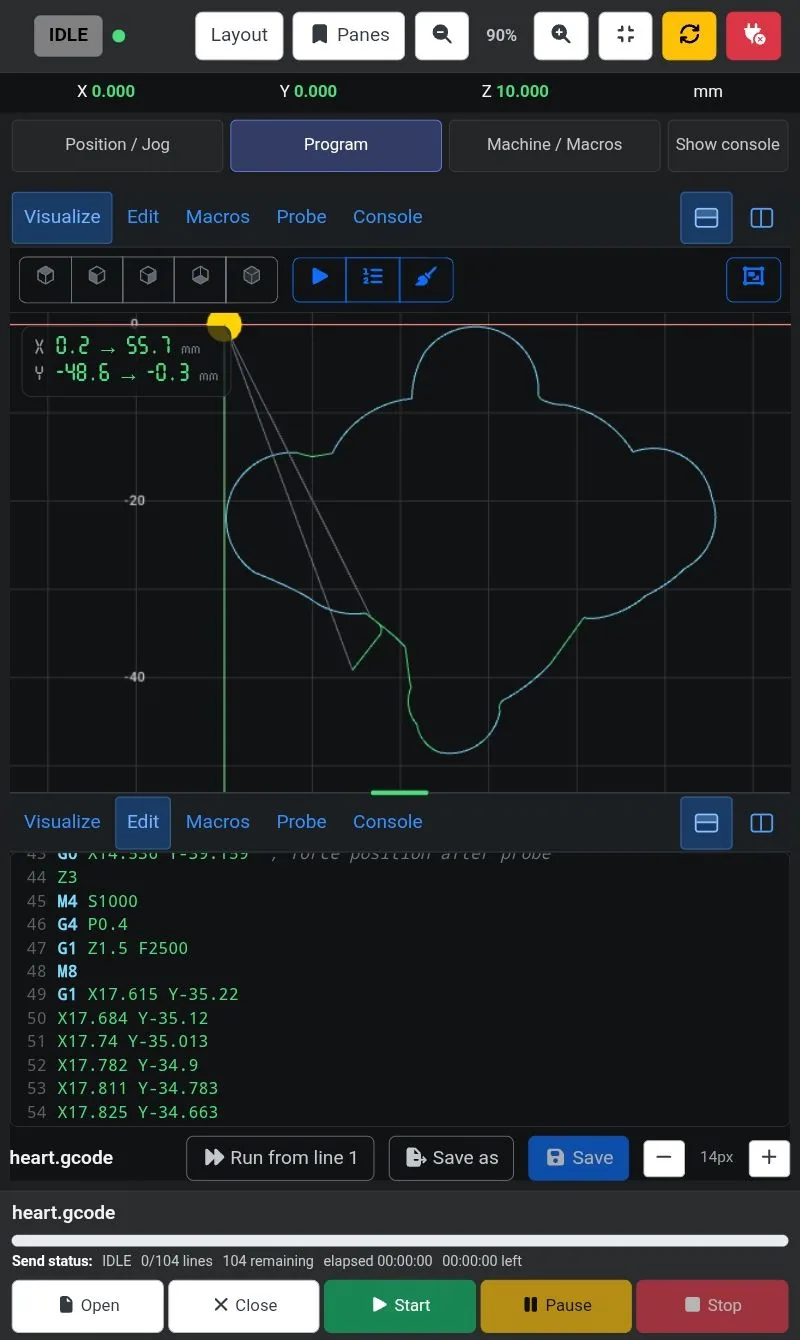Pause the running job

click(x=556, y=1306)
